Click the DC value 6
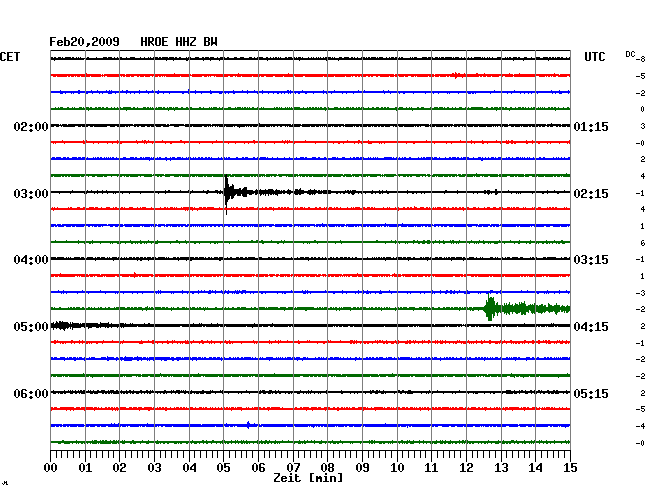The height and width of the screenshot is (494, 650). click(x=643, y=243)
